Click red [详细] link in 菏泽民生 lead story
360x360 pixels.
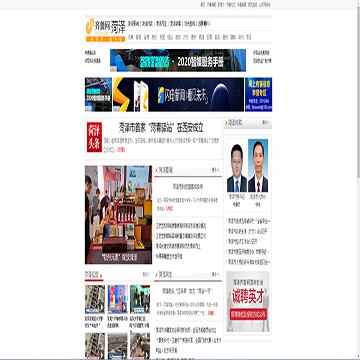(x=210, y=313)
